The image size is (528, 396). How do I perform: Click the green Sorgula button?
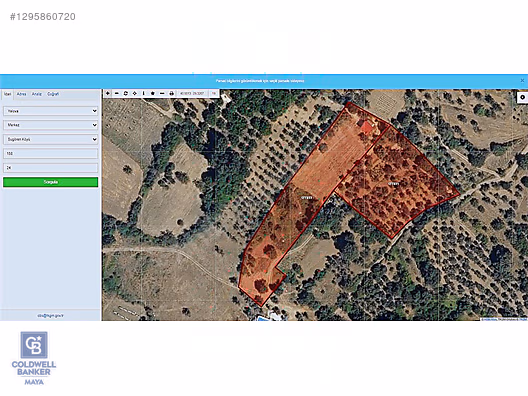(x=51, y=182)
